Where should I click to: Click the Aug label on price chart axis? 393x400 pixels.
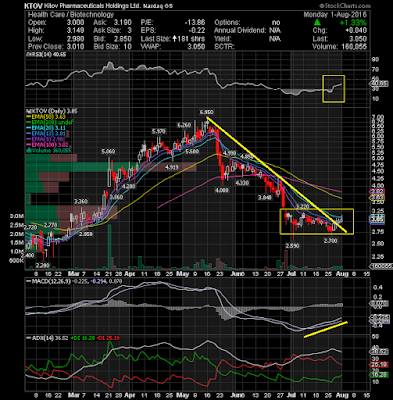342,274
